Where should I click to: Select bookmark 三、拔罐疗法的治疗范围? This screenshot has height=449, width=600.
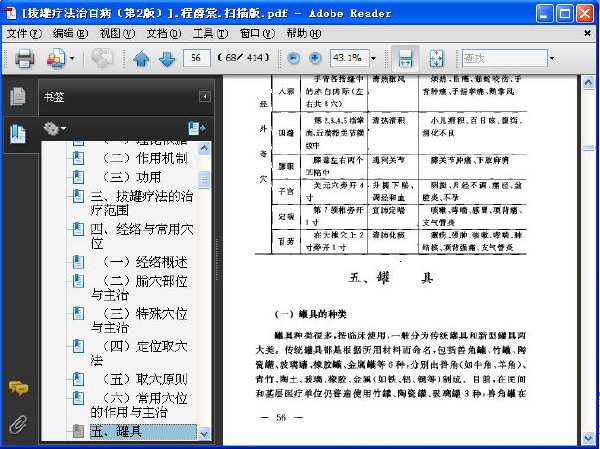click(x=142, y=203)
